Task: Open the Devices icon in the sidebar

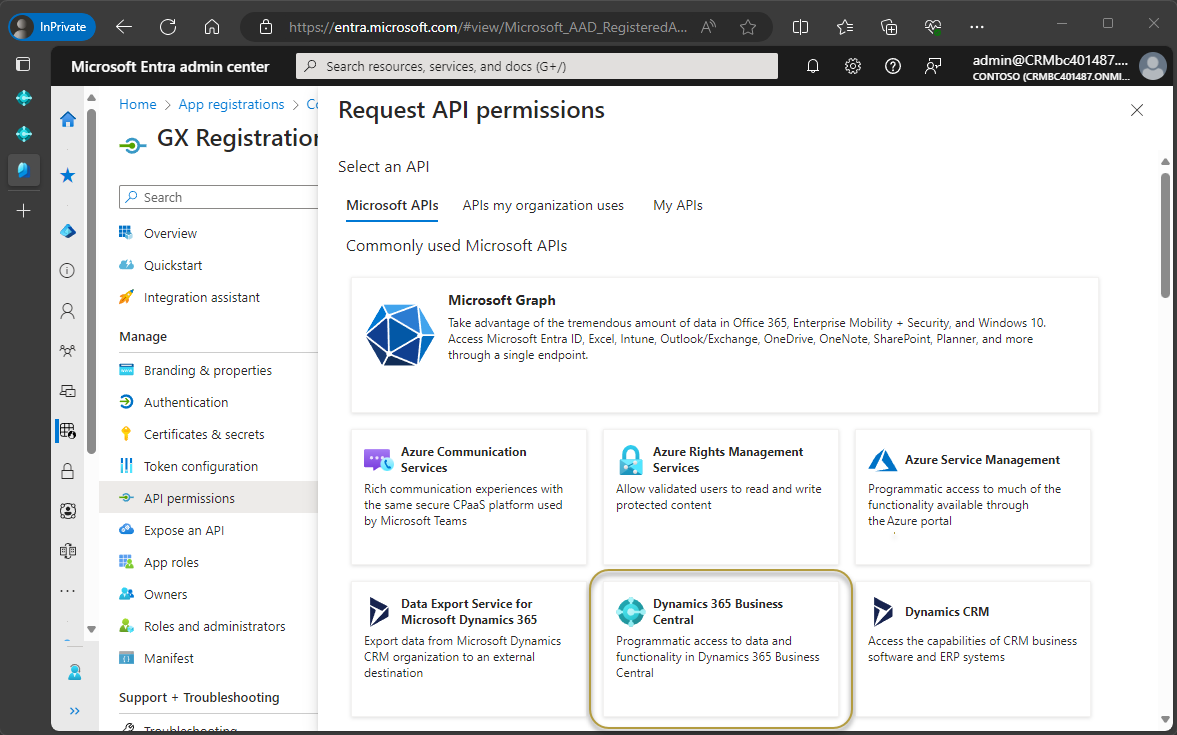Action: [68, 391]
